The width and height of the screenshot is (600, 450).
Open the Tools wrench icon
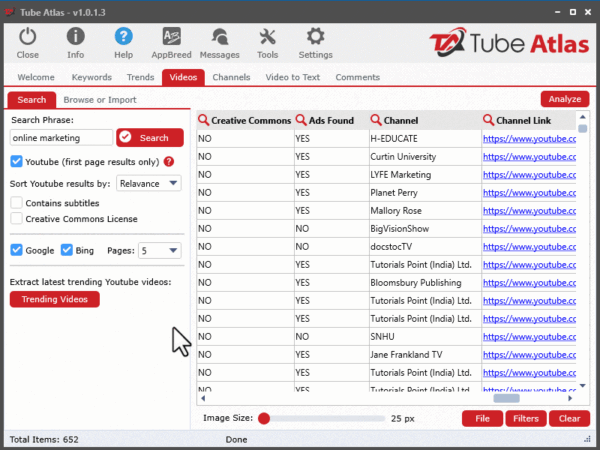pos(267,37)
